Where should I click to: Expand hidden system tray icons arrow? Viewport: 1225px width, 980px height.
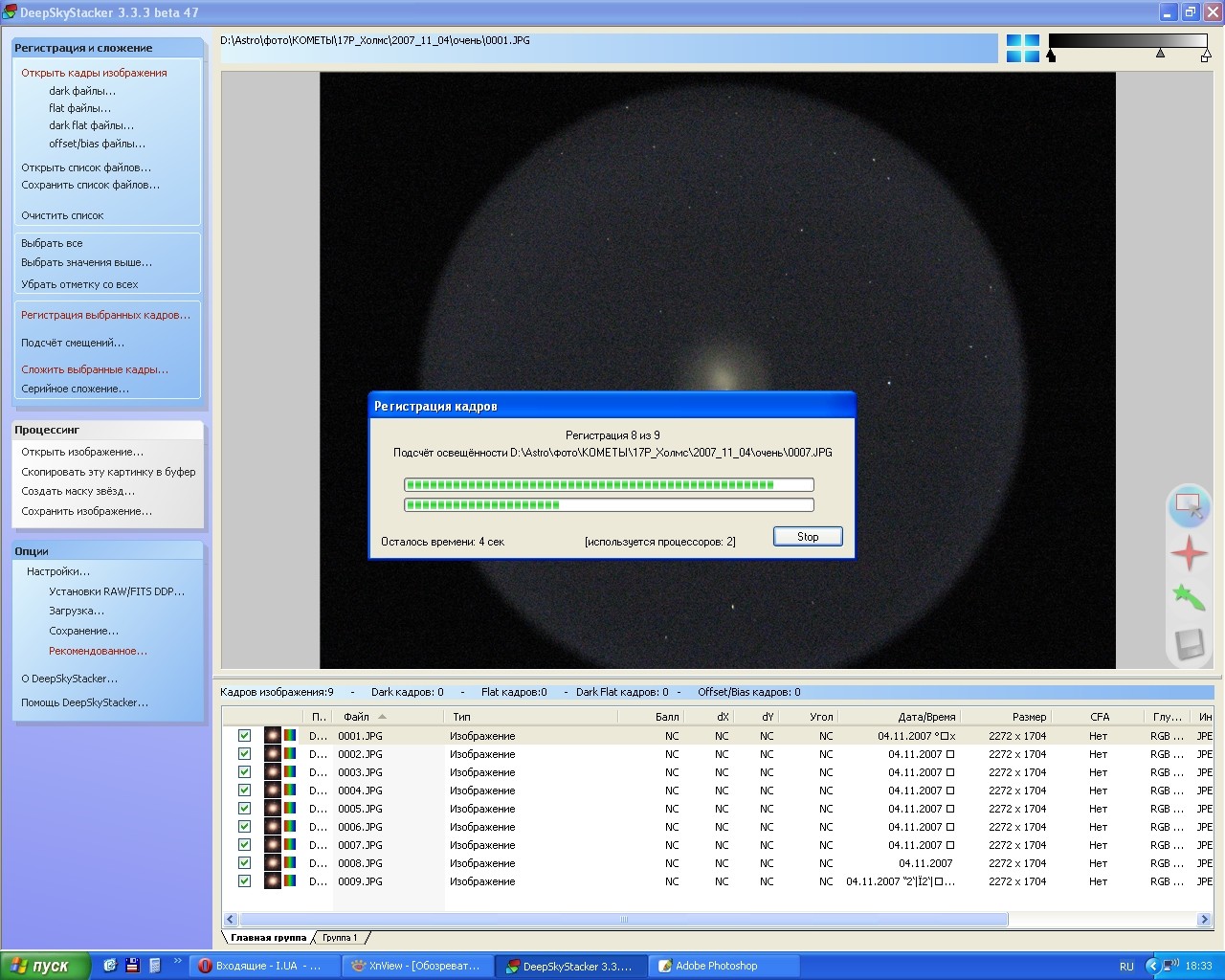[1152, 966]
